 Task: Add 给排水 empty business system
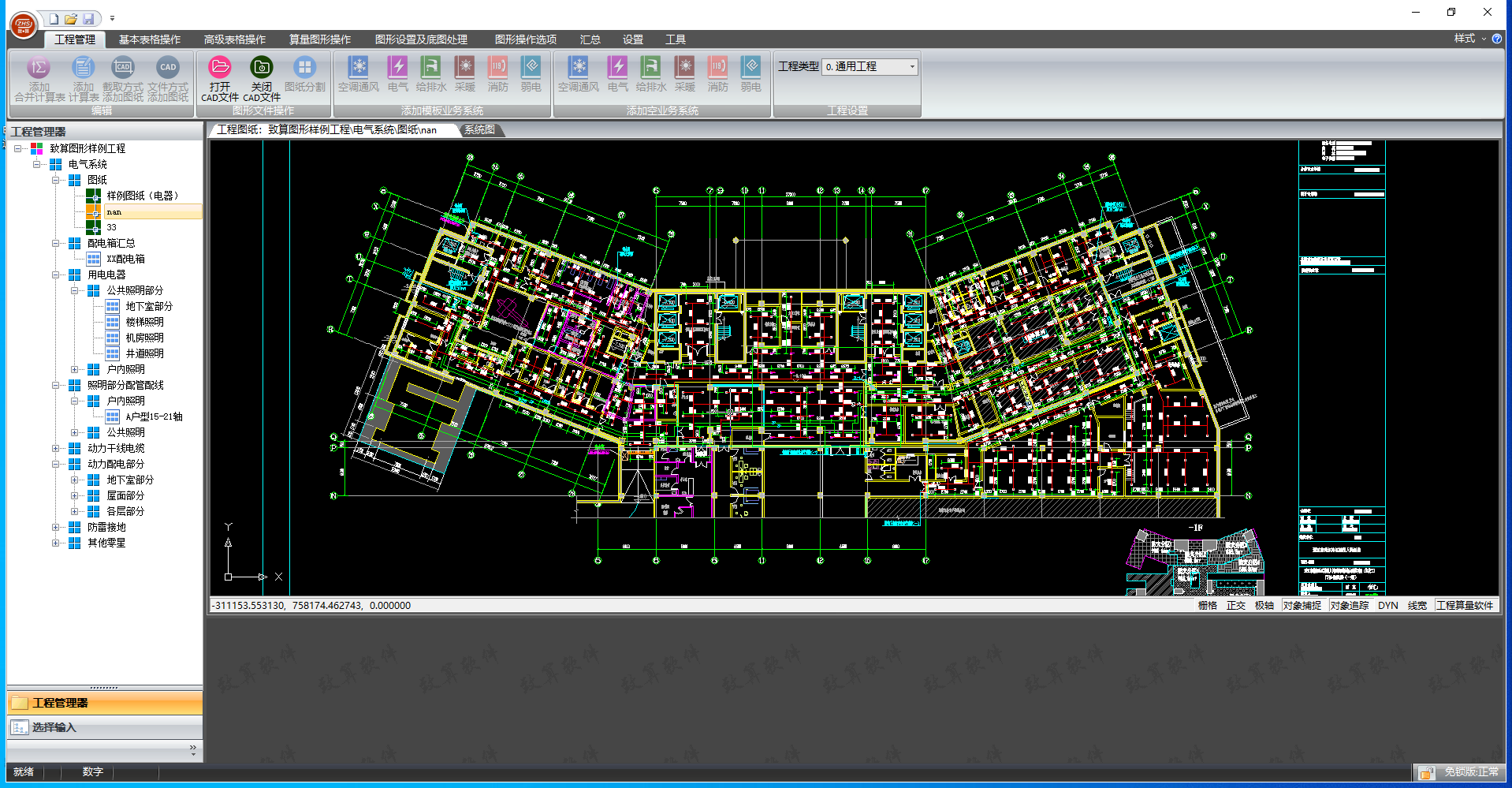(651, 73)
